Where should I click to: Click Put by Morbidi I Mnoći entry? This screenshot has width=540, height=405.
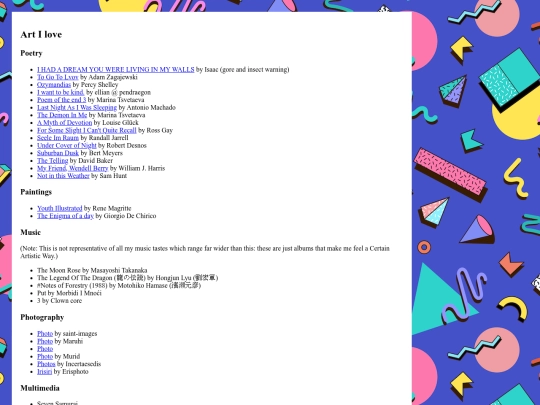pos(69,293)
